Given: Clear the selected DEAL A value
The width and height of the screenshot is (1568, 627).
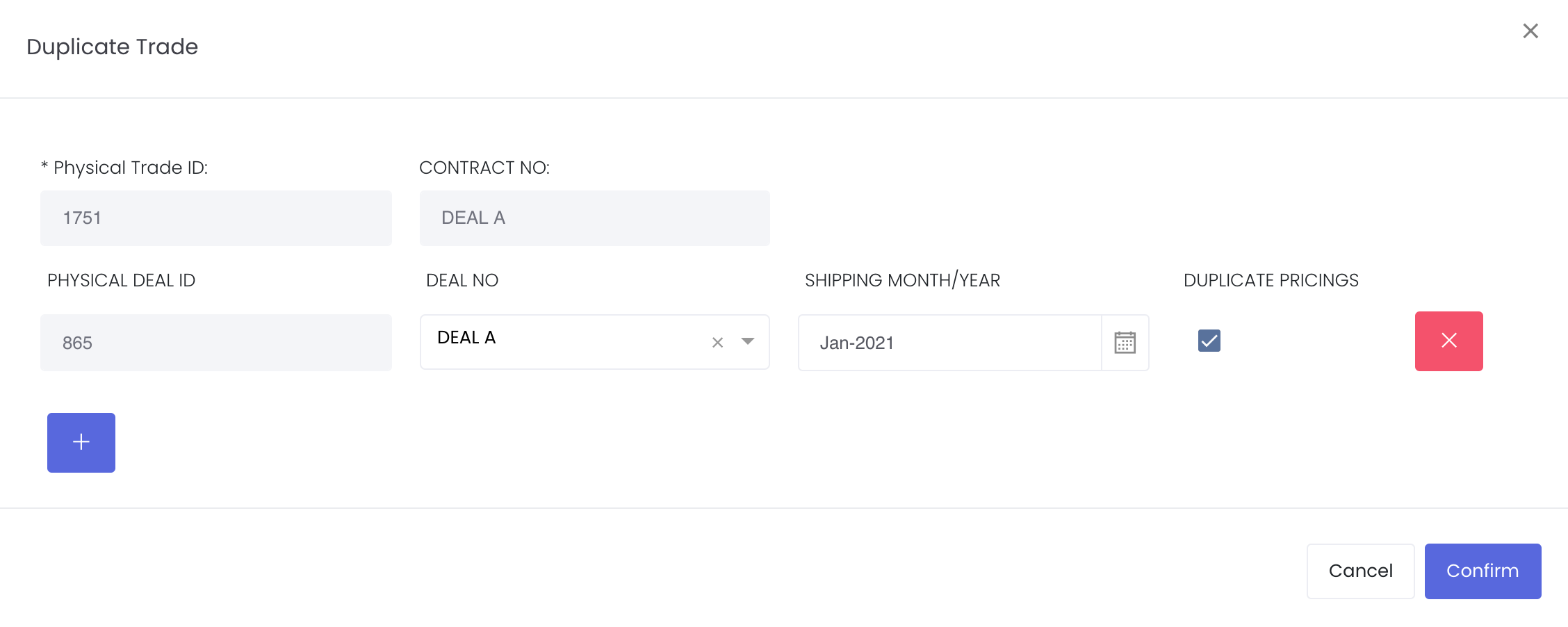Looking at the screenshot, I should (718, 342).
